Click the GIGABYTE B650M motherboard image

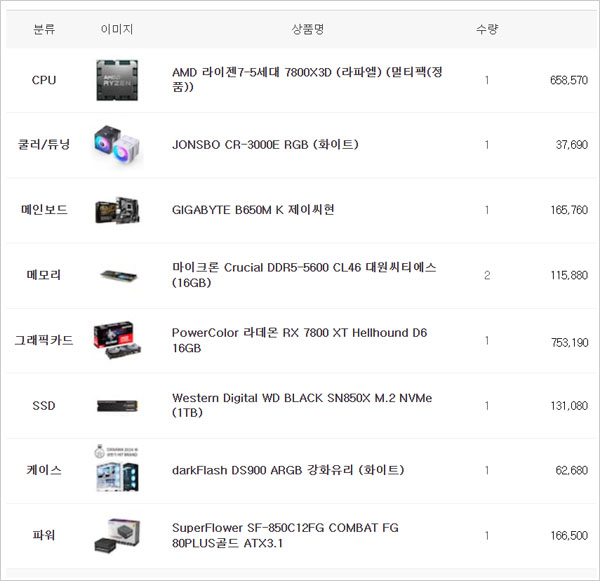(x=117, y=210)
